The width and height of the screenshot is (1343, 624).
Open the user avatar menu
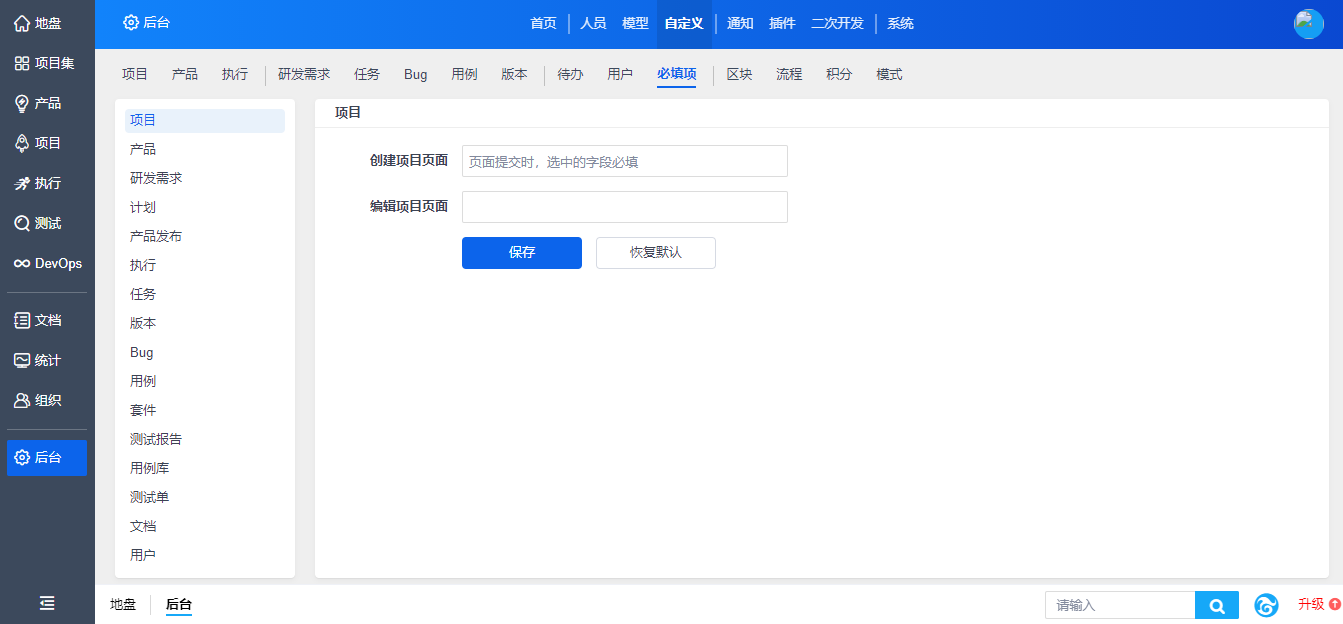tap(1308, 24)
